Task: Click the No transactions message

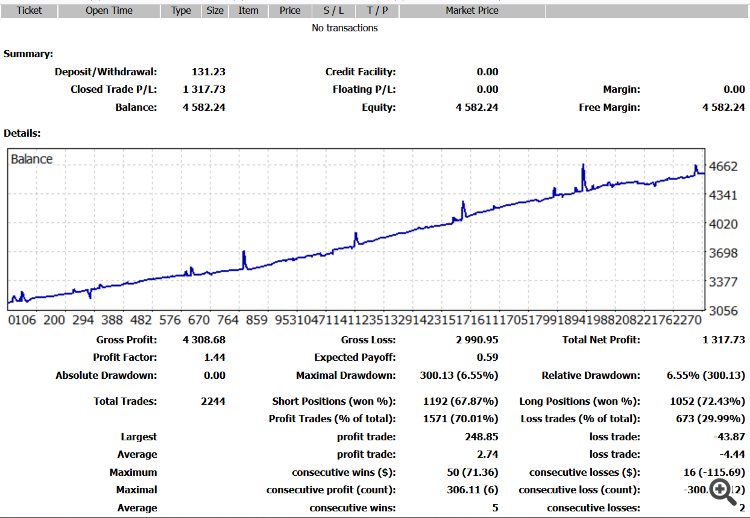Action: click(x=344, y=28)
